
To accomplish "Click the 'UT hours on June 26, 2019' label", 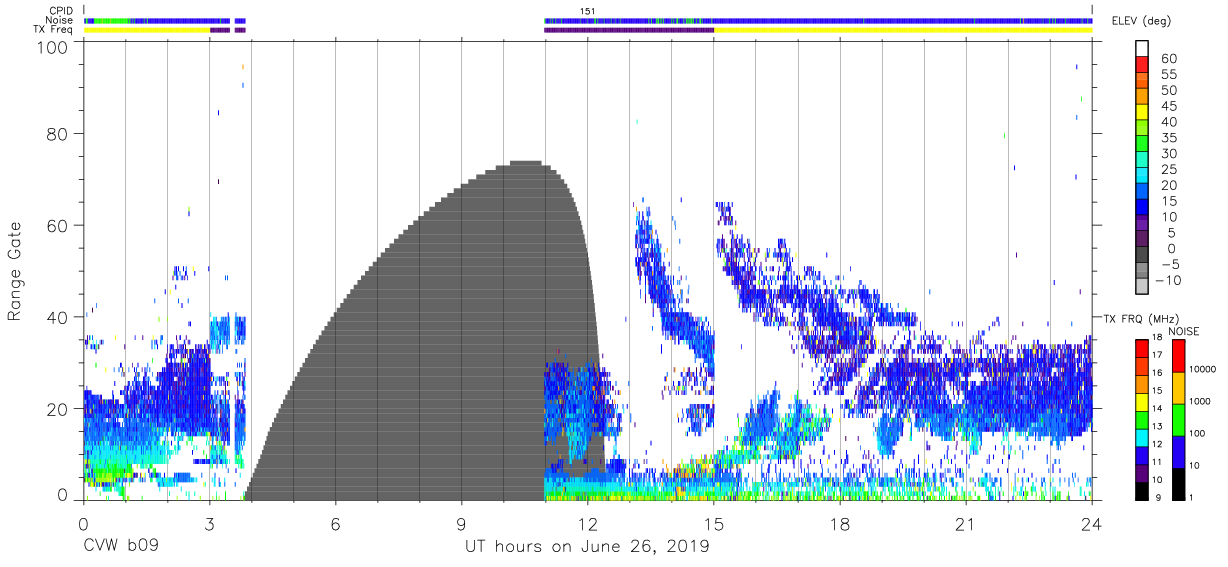I will (x=587, y=547).
